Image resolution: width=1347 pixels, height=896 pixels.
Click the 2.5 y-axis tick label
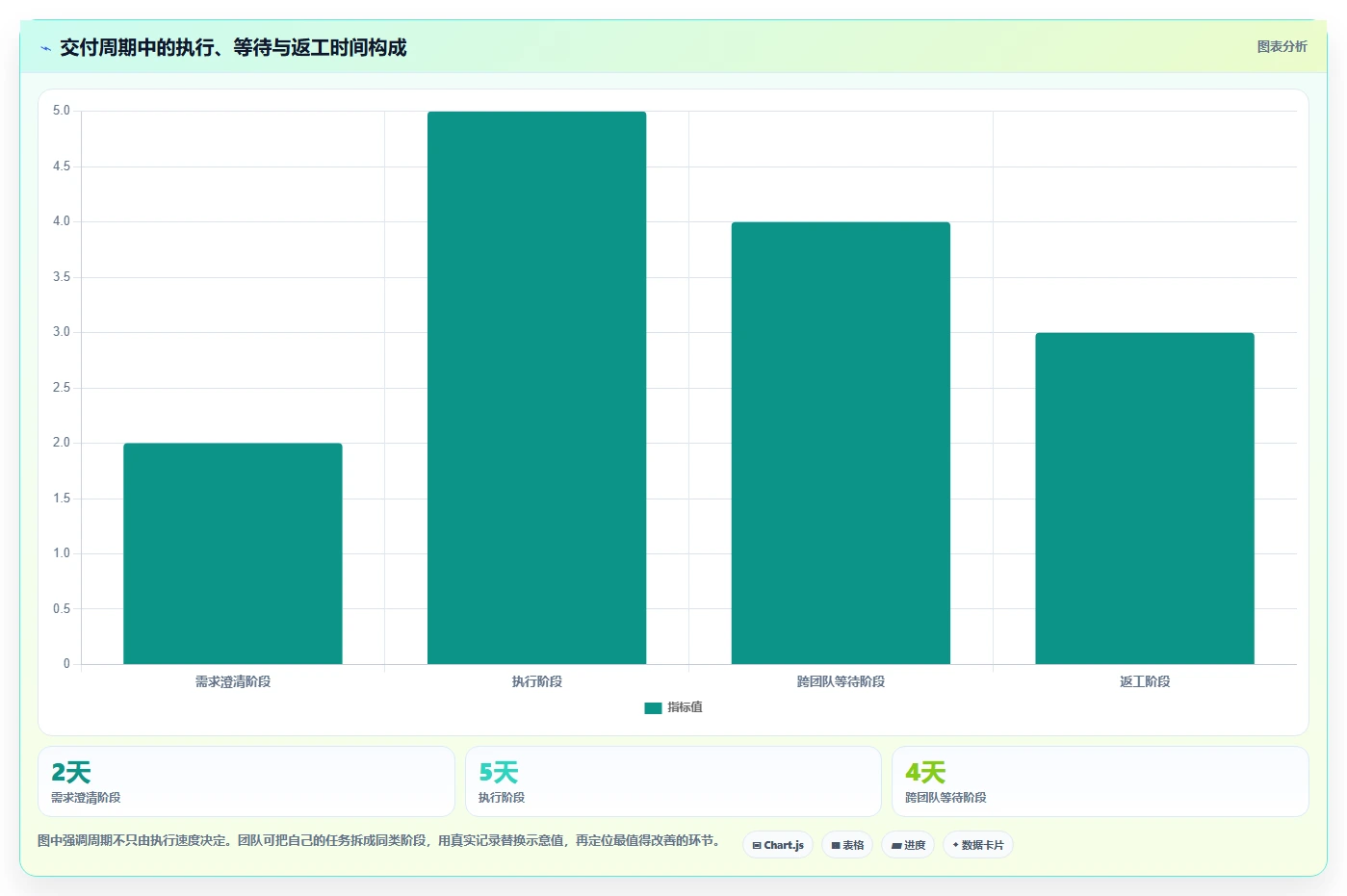(x=62, y=388)
